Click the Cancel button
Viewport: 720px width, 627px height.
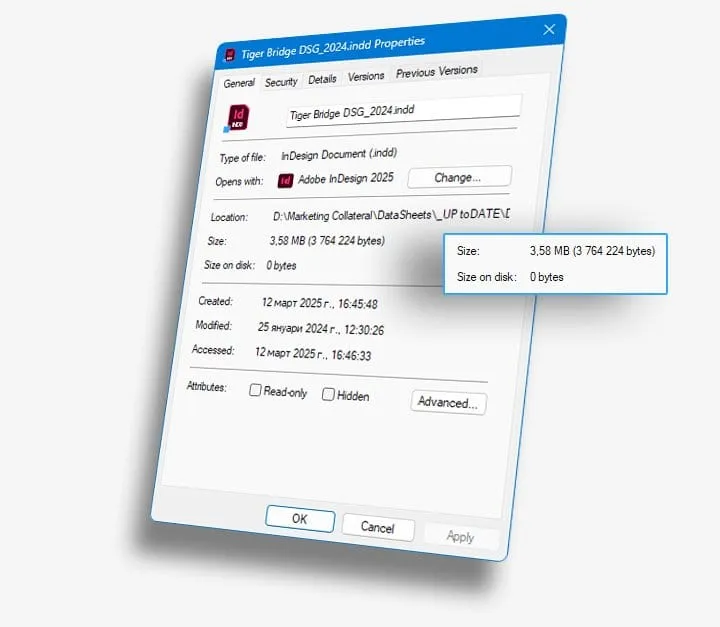[378, 527]
